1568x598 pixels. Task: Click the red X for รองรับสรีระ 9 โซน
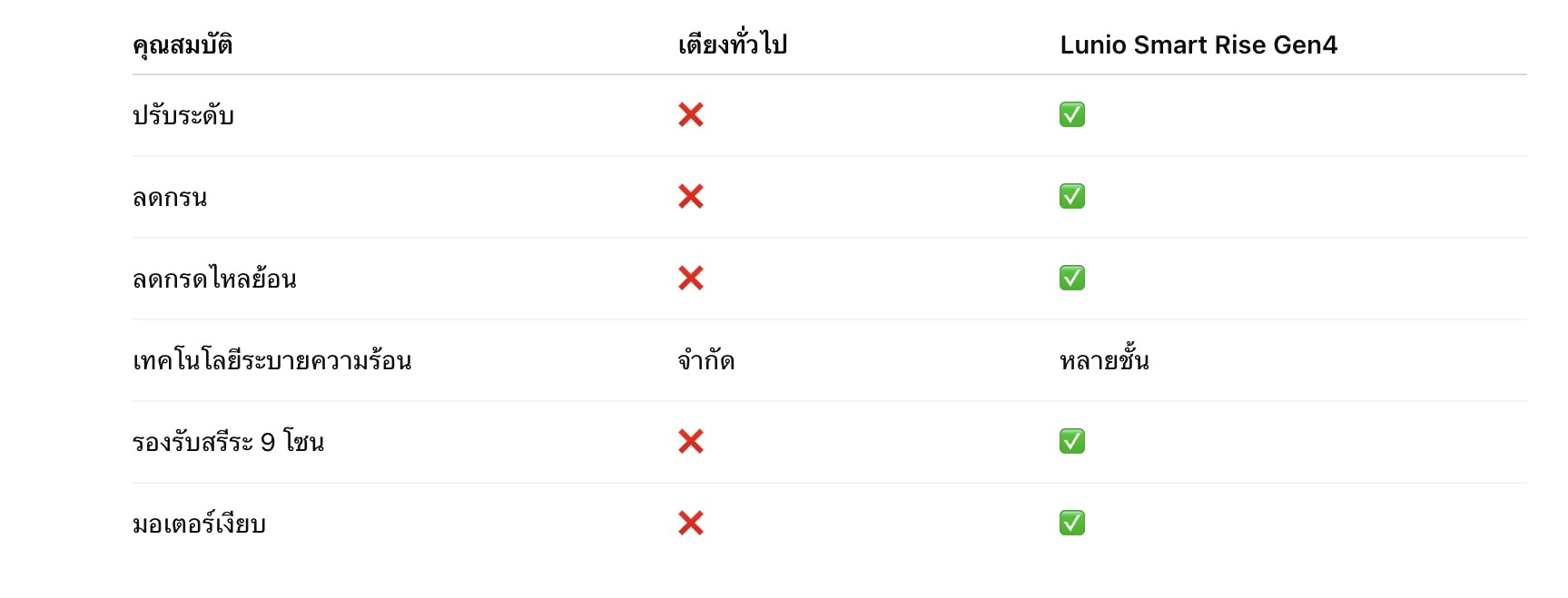pos(690,442)
